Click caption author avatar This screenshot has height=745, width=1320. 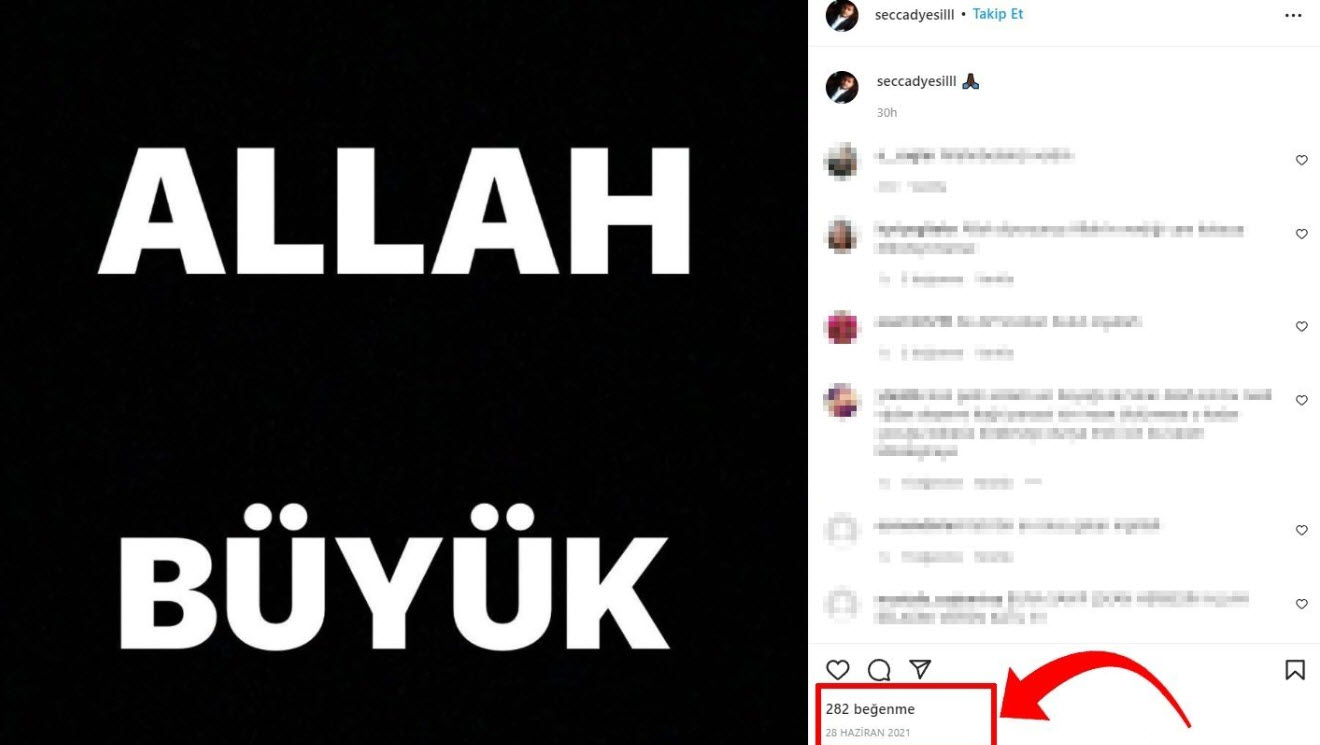[842, 87]
